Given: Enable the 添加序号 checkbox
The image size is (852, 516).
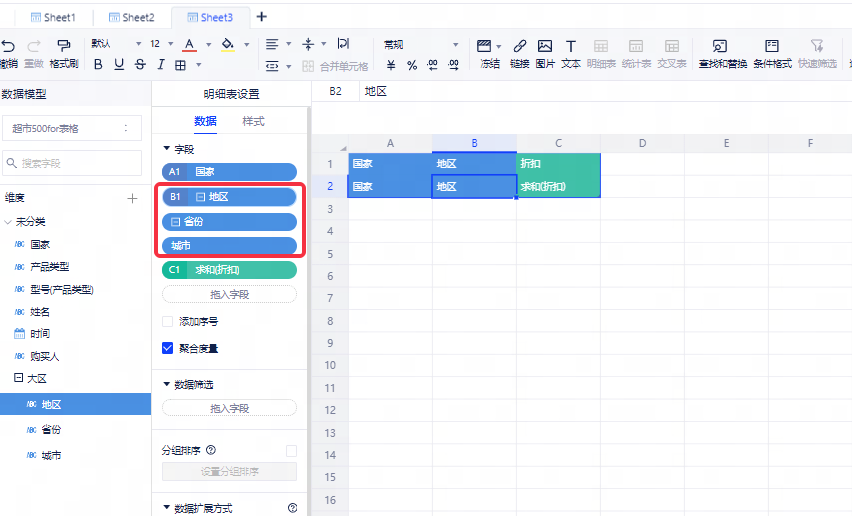Looking at the screenshot, I should coord(168,322).
